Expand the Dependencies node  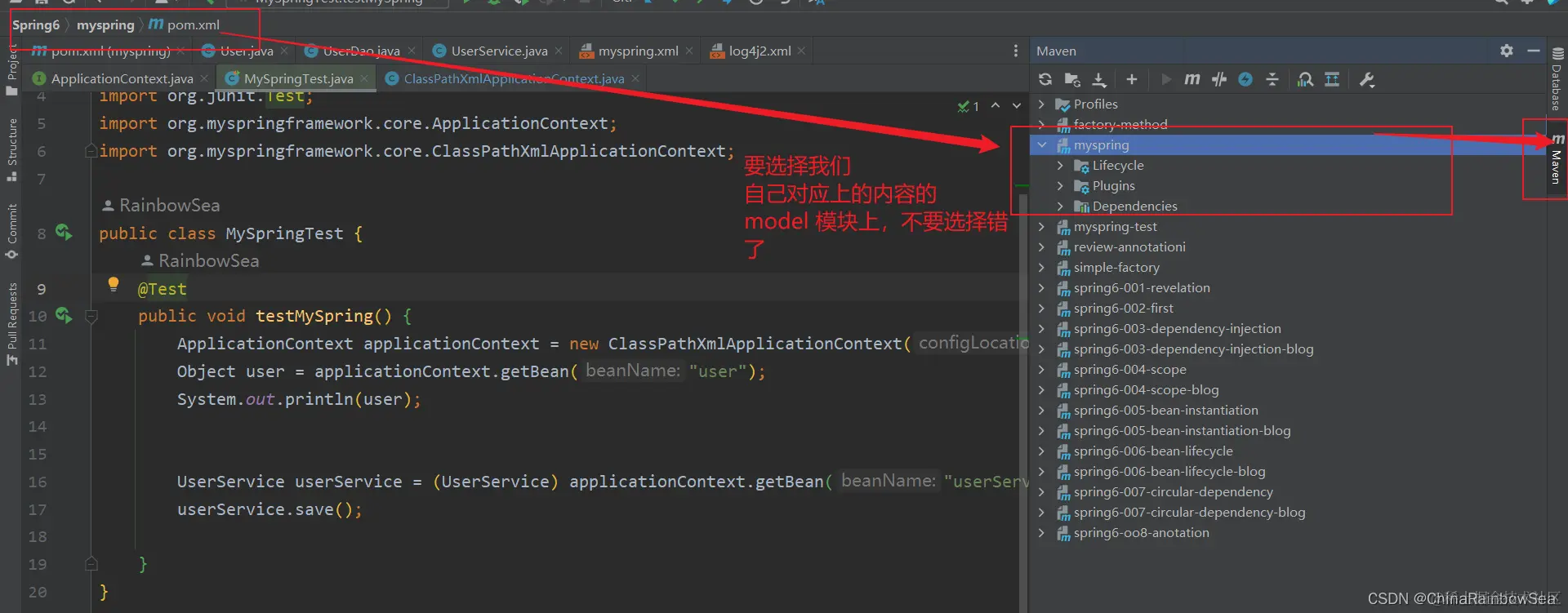pyautogui.click(x=1060, y=207)
